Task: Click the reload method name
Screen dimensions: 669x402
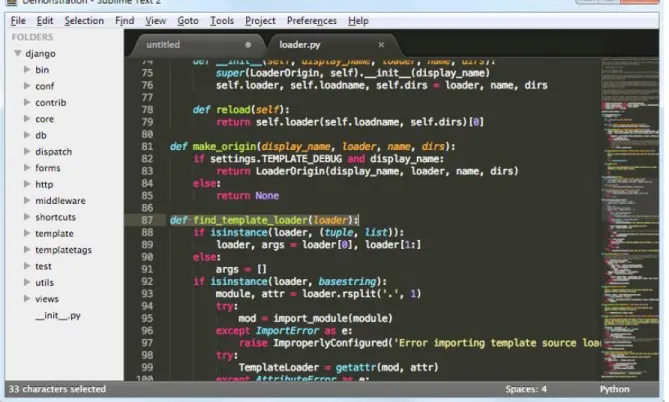Action: [x=233, y=110]
